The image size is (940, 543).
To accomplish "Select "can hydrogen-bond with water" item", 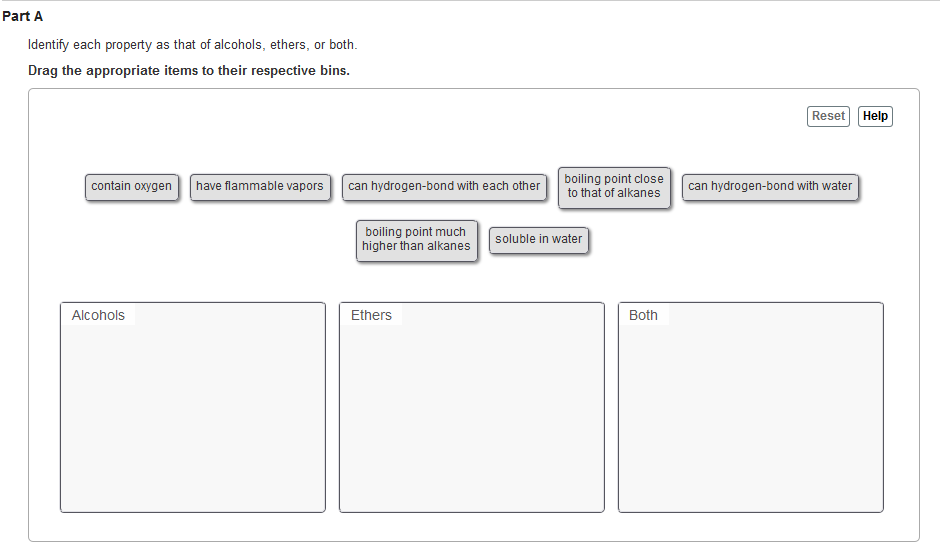I will [x=770, y=187].
